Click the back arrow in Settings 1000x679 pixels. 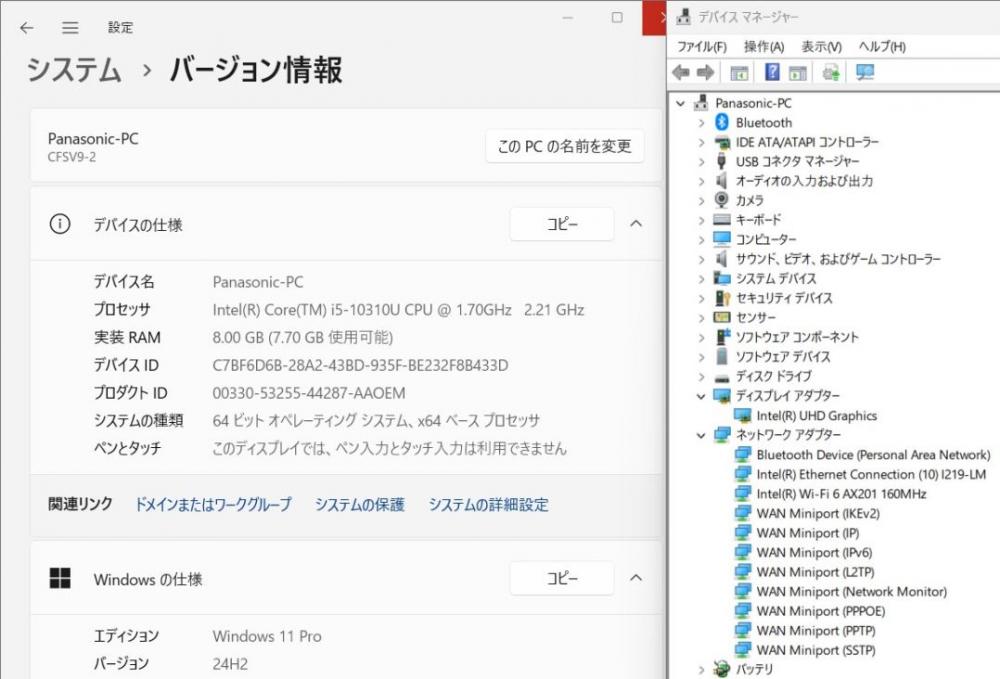coord(26,27)
